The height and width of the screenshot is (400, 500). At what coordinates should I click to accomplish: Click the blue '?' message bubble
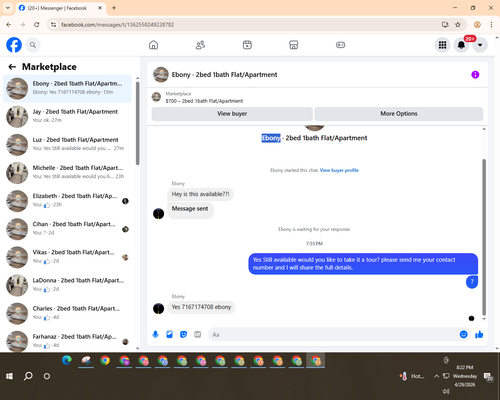(x=472, y=282)
